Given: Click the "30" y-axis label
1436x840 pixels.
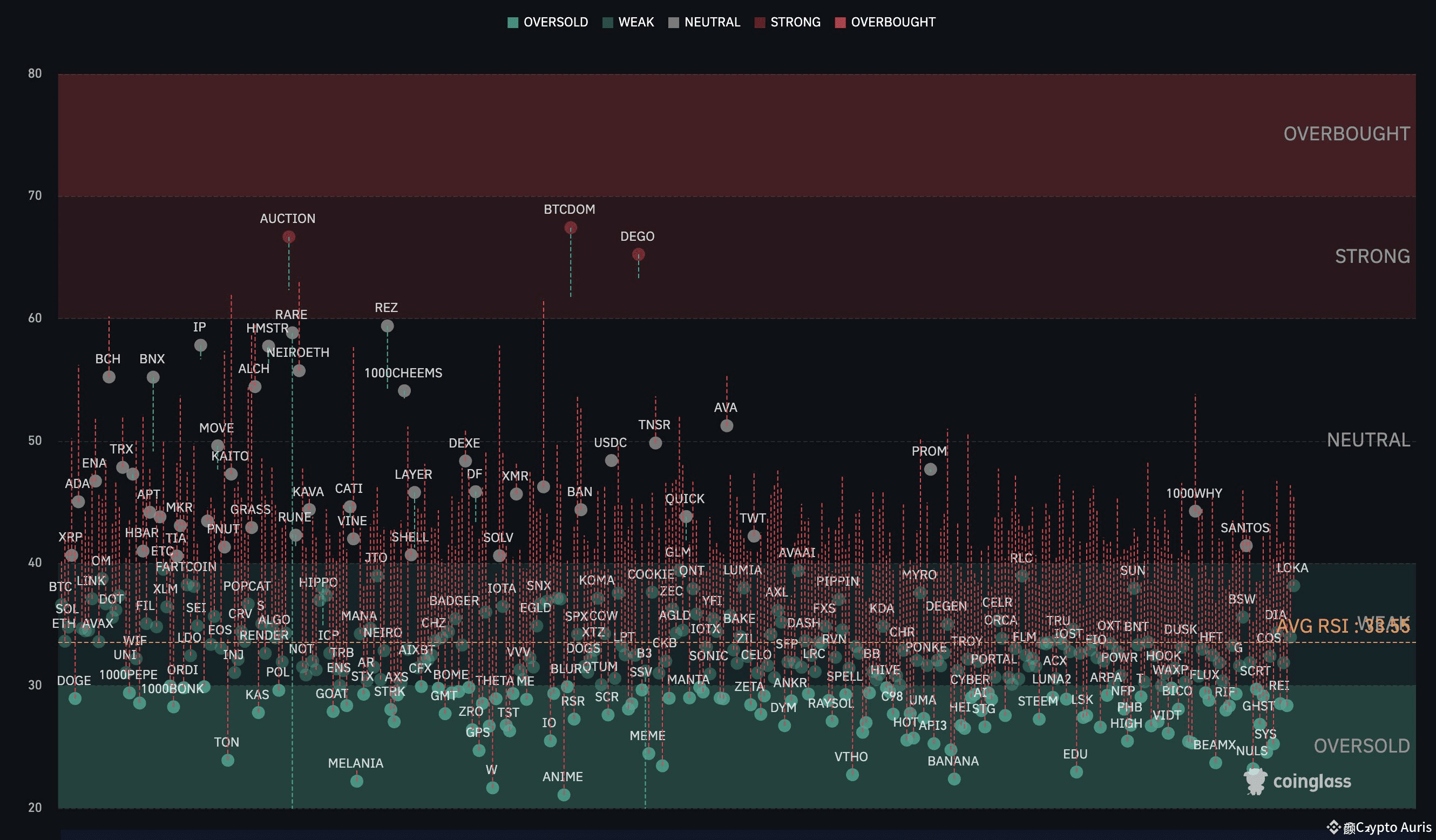Looking at the screenshot, I should 35,686.
